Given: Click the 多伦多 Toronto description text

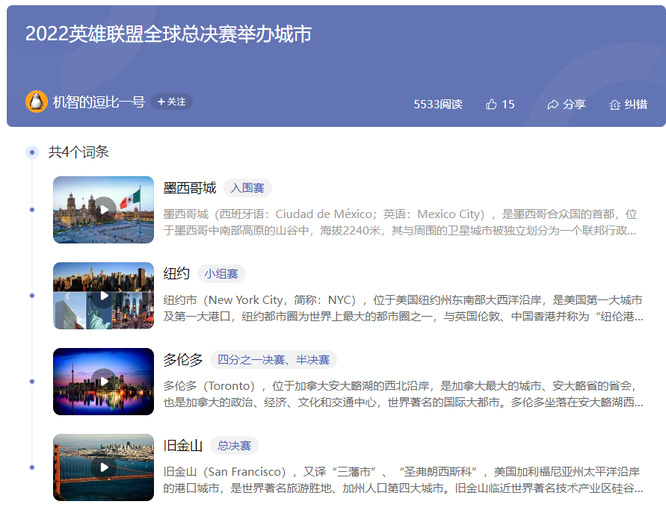Looking at the screenshot, I should click(403, 394).
